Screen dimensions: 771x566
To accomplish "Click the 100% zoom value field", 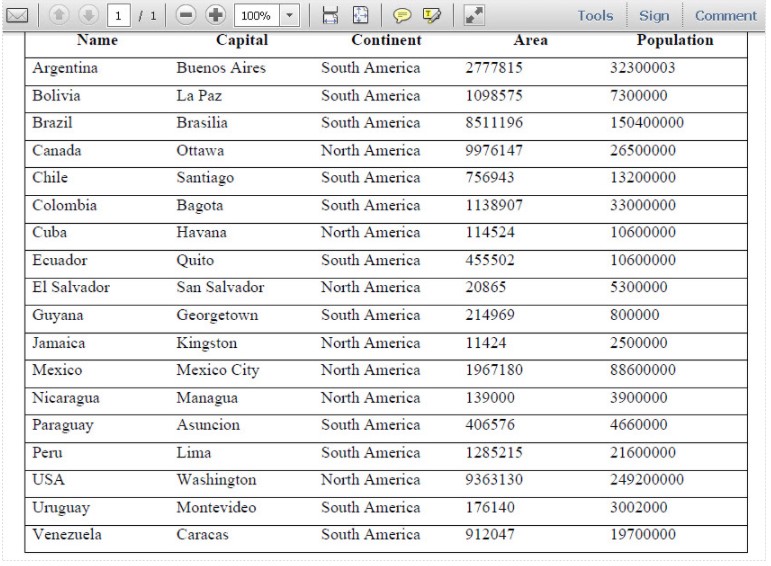I will click(257, 16).
